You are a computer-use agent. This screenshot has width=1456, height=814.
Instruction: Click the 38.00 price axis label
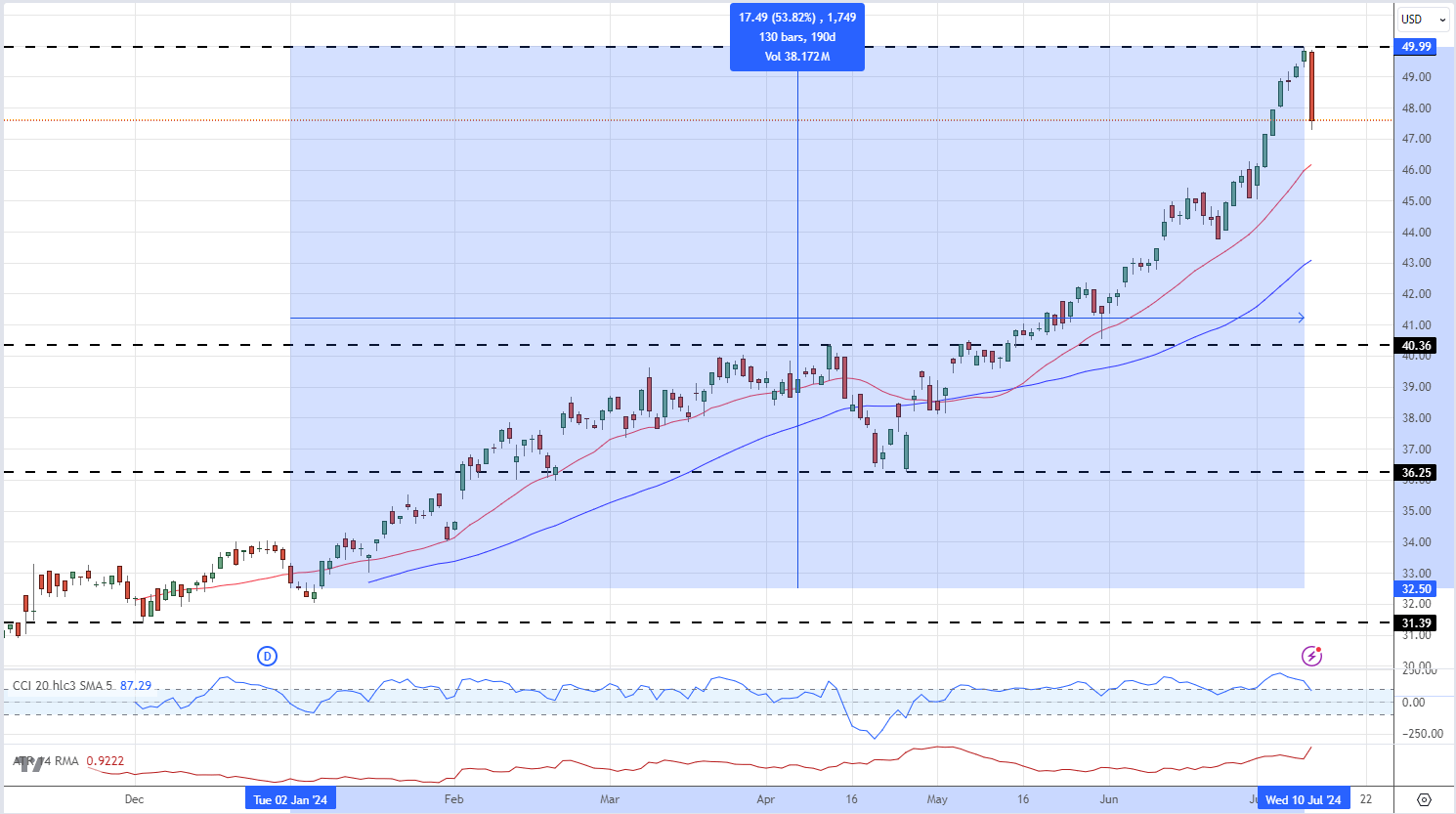point(1416,418)
